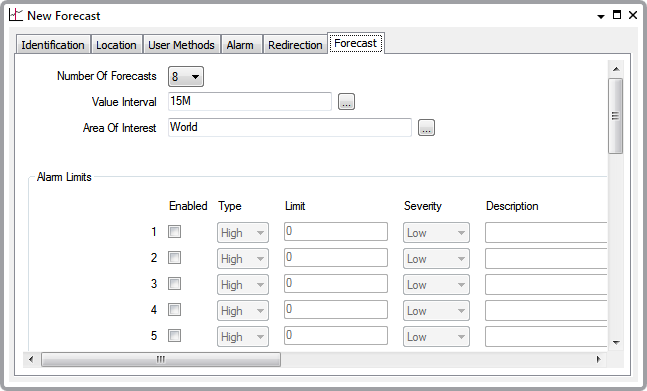Open Severity dropdown for alarm limit 3
Screen dimensions: 647x391
point(436,285)
